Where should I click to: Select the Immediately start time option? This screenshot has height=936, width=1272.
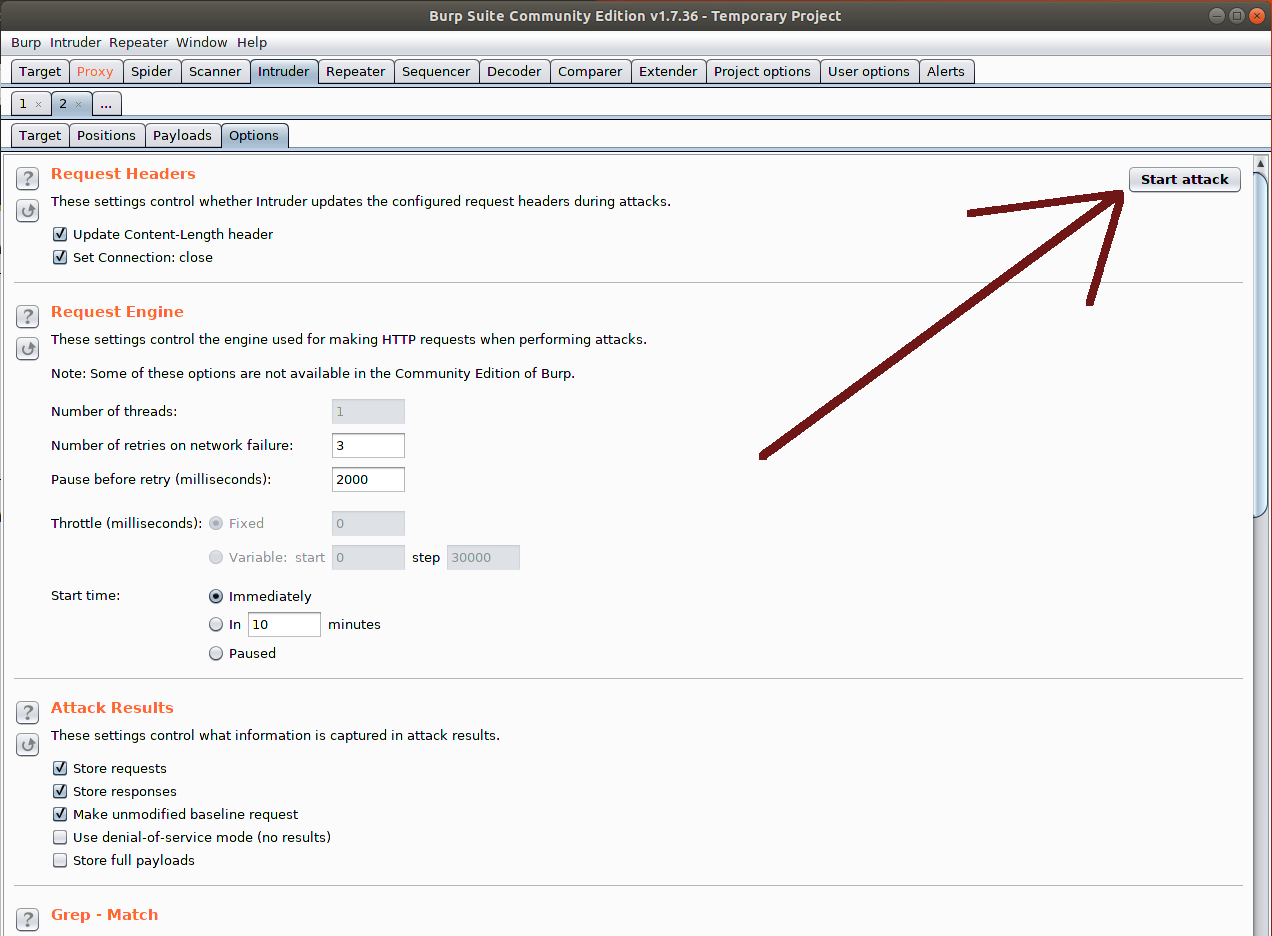tap(216, 596)
